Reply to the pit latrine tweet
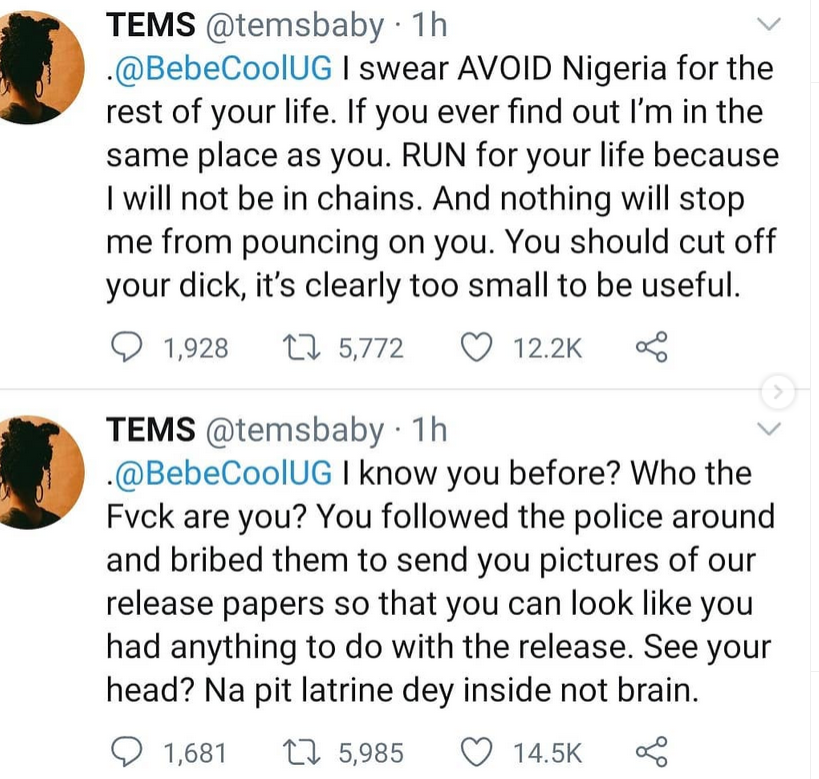The height and width of the screenshot is (779, 819). (x=125, y=751)
